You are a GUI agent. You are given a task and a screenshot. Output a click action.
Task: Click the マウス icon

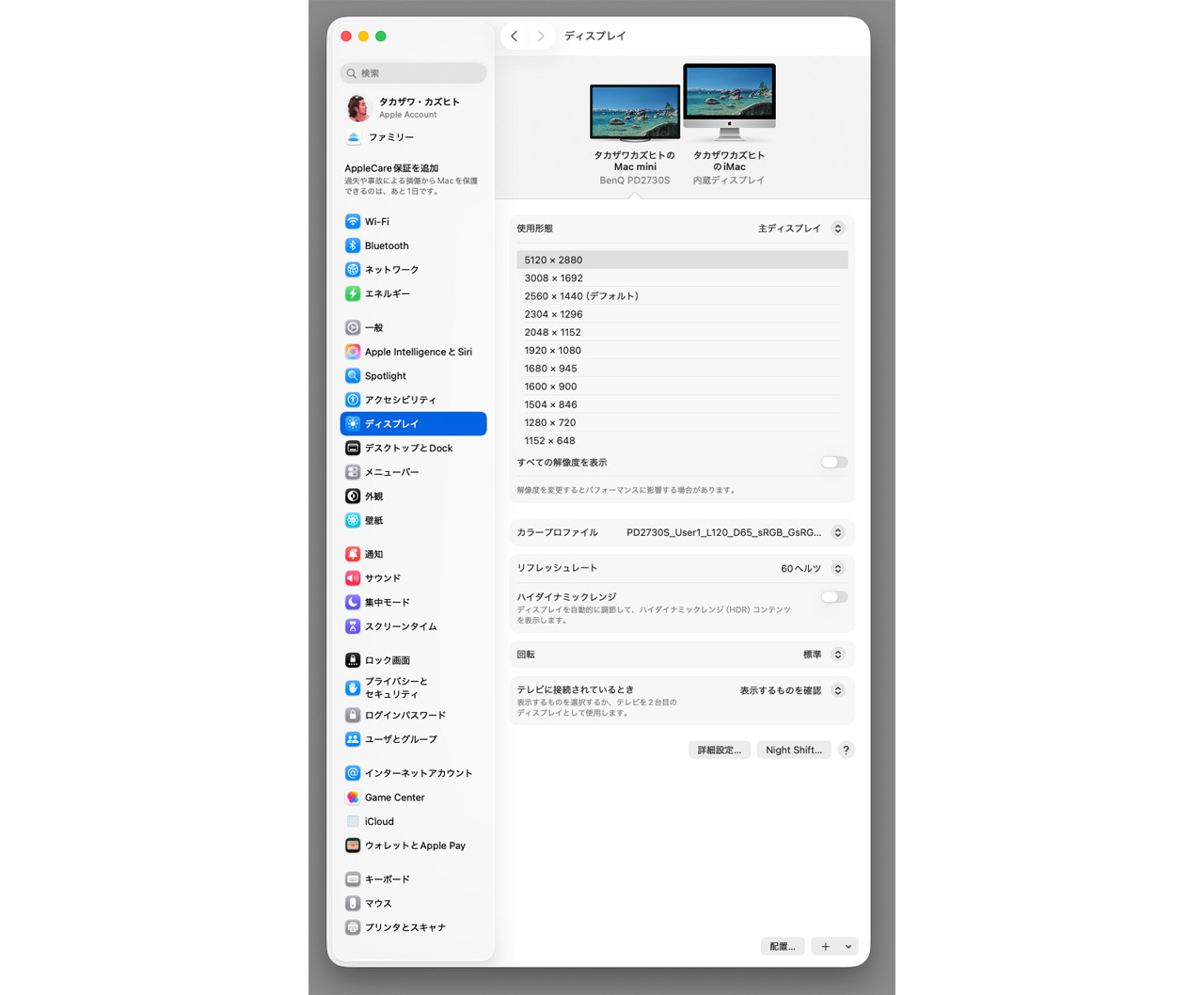tap(353, 903)
